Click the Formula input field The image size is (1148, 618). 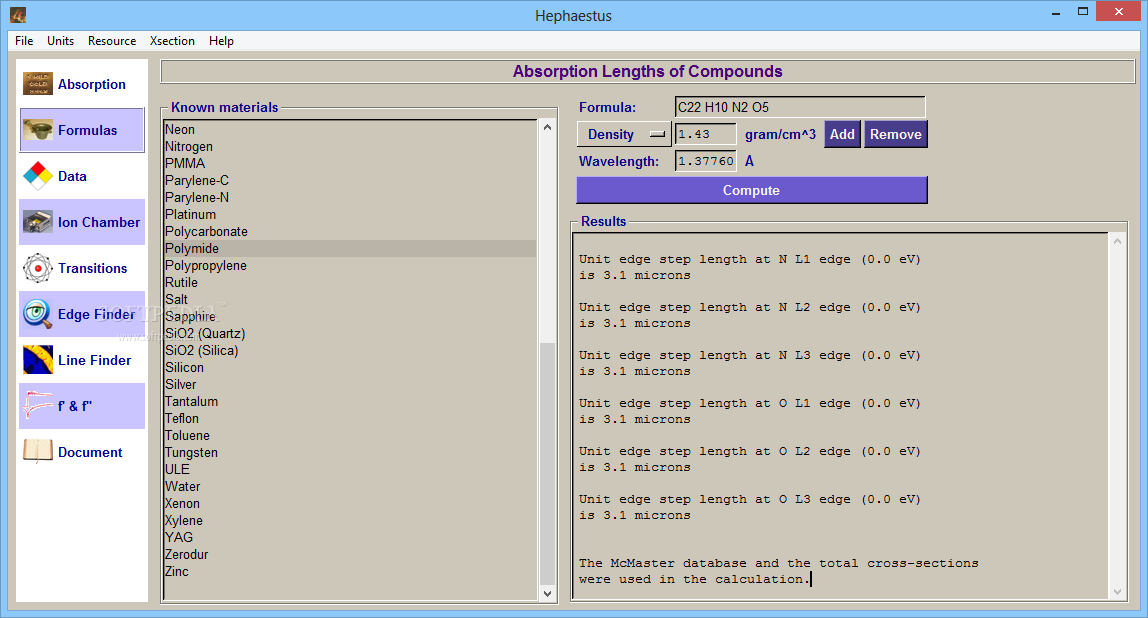pyautogui.click(x=800, y=107)
